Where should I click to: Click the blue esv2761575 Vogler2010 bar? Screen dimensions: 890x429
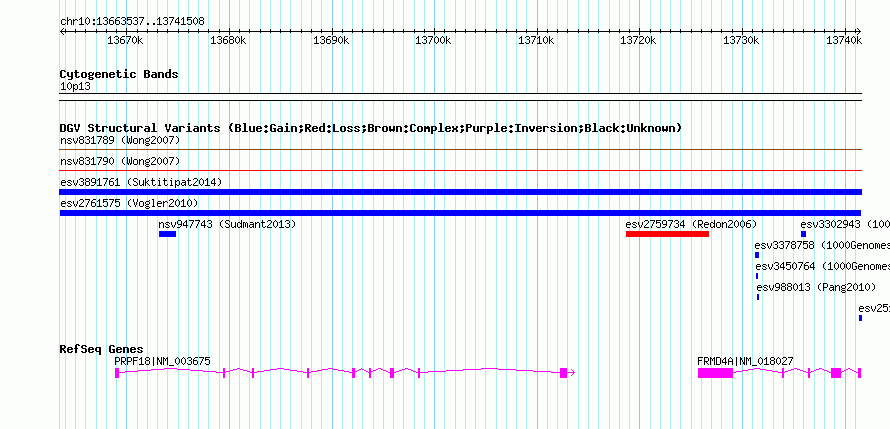pos(460,213)
